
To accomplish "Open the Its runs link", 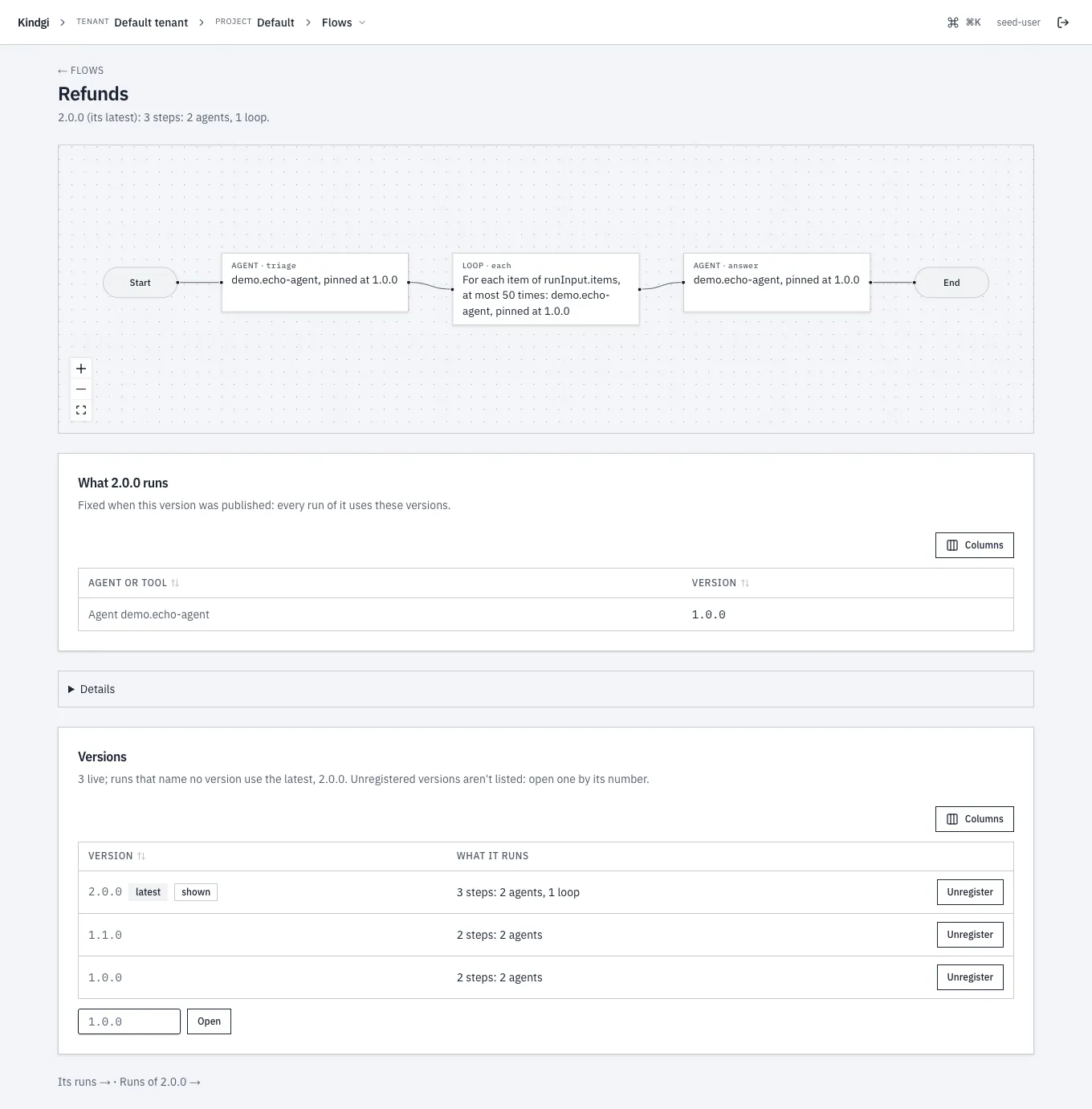I will click(84, 1082).
